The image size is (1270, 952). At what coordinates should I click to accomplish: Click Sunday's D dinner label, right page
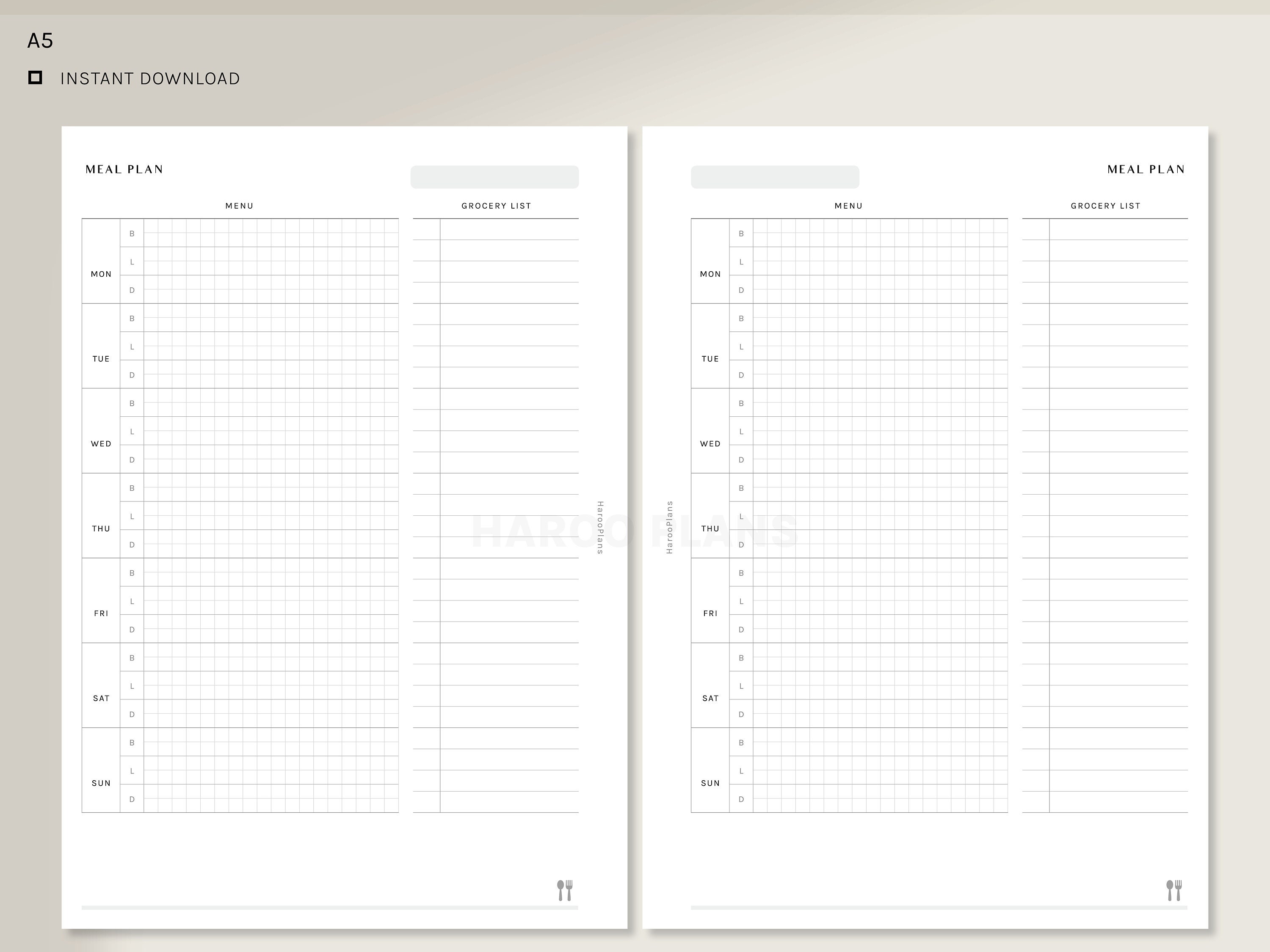click(x=741, y=799)
